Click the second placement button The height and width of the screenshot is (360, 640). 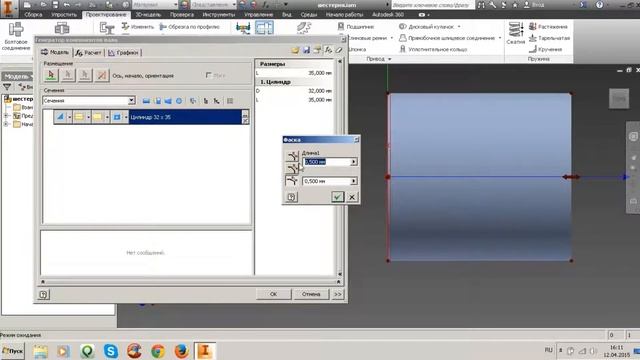[x=68, y=75]
